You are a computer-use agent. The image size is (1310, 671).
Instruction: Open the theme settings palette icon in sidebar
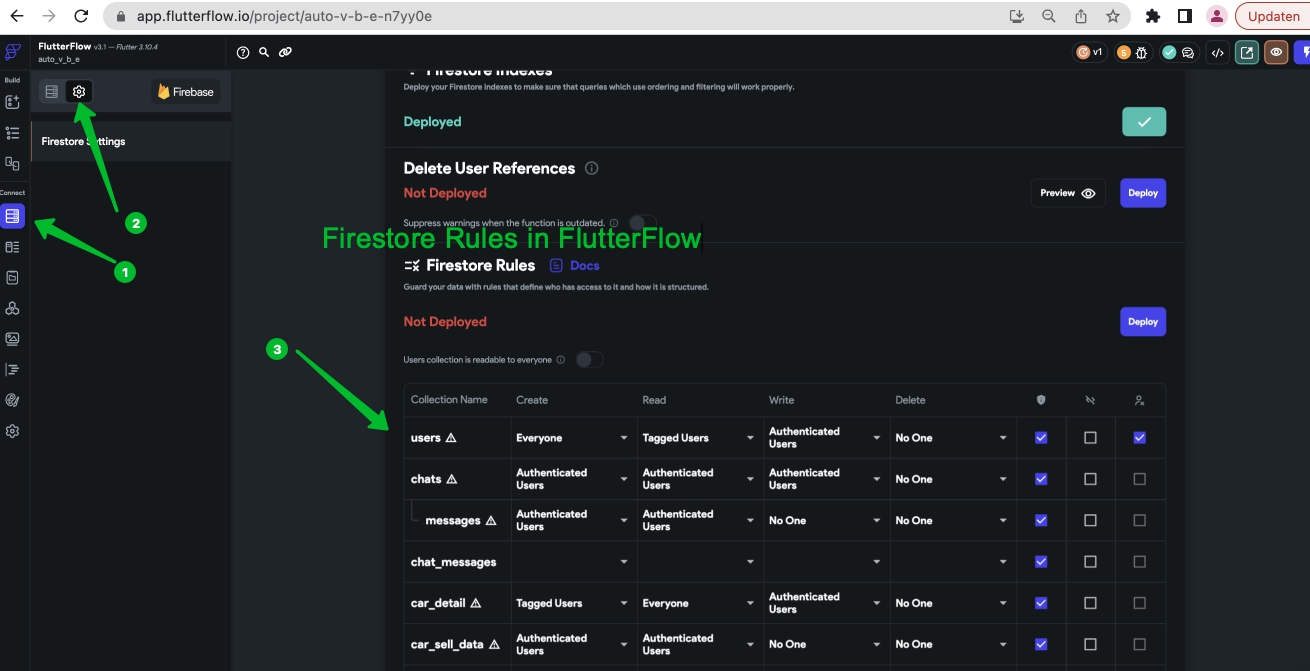tap(12, 400)
